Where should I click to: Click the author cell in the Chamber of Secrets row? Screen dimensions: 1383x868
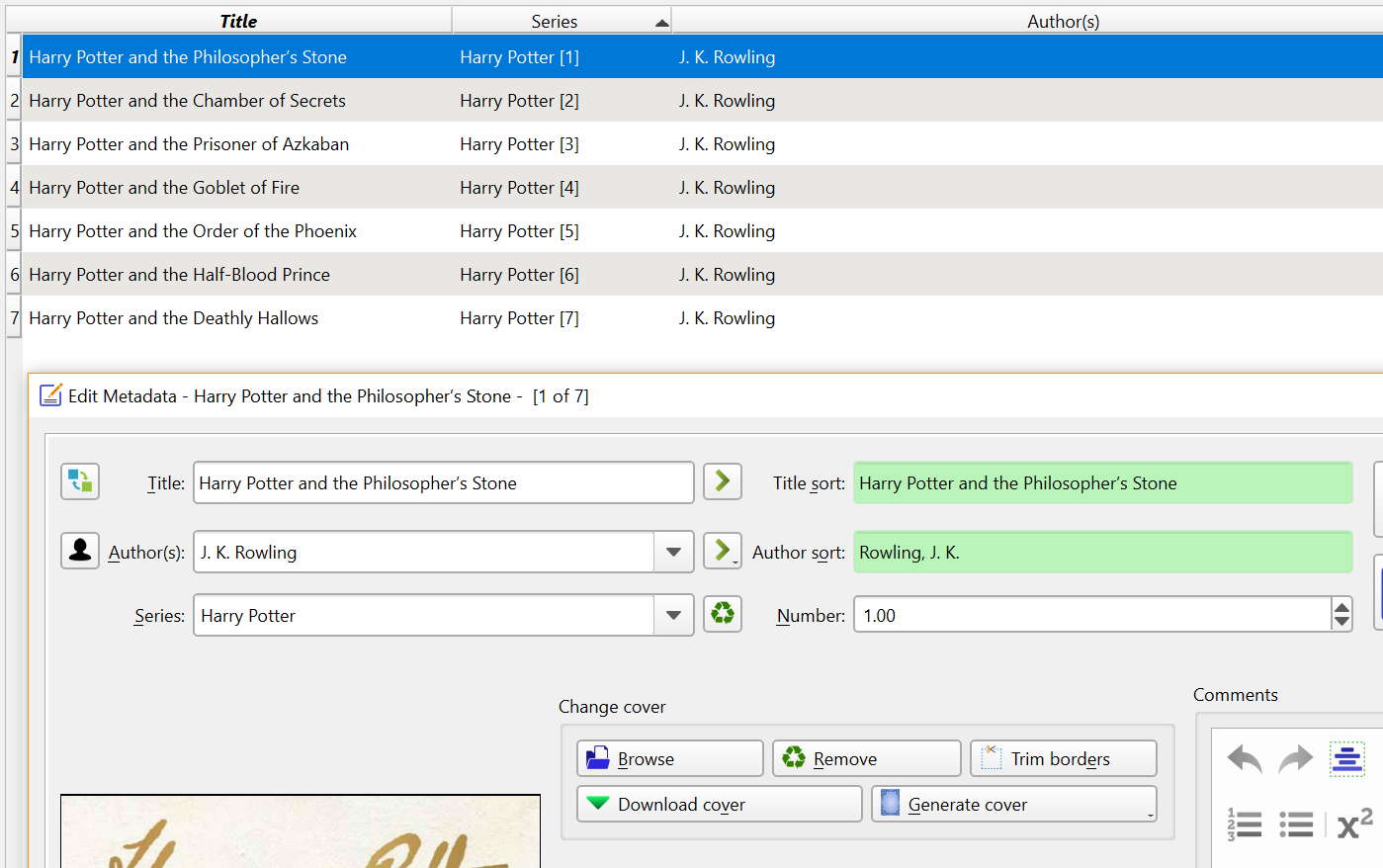pyautogui.click(x=1027, y=101)
